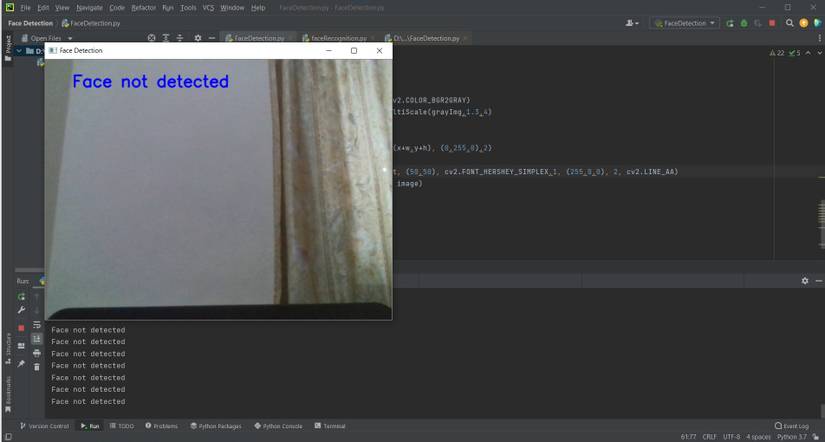The width and height of the screenshot is (825, 442).
Task: Go to previous highlighted error arrow
Action: coord(808,53)
